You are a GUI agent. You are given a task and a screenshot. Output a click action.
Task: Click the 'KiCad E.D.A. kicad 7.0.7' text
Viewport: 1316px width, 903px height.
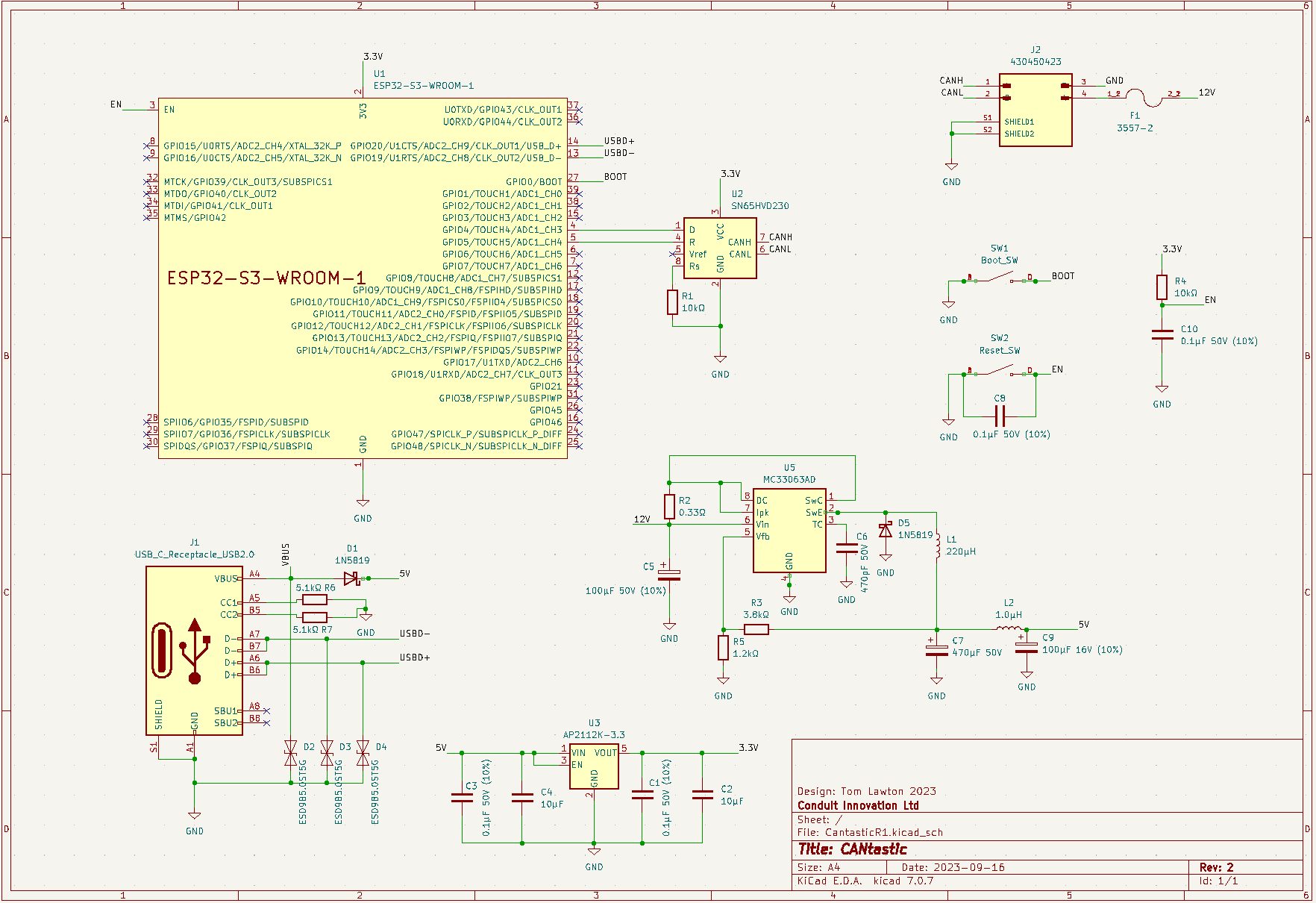coord(865,881)
